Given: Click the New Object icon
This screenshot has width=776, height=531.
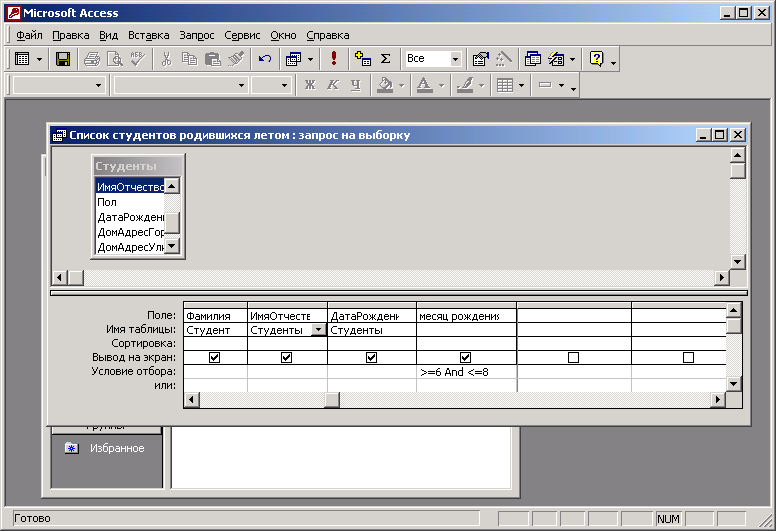Looking at the screenshot, I should [556, 59].
